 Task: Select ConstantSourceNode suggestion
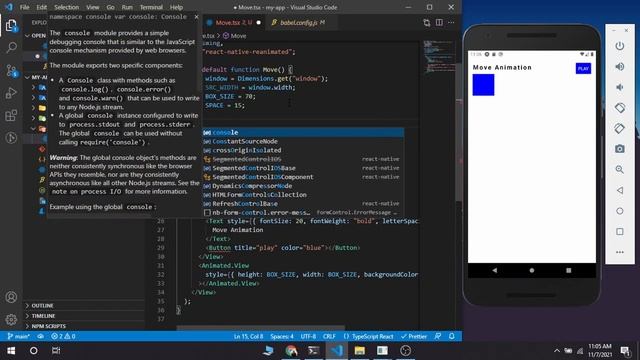303,141
